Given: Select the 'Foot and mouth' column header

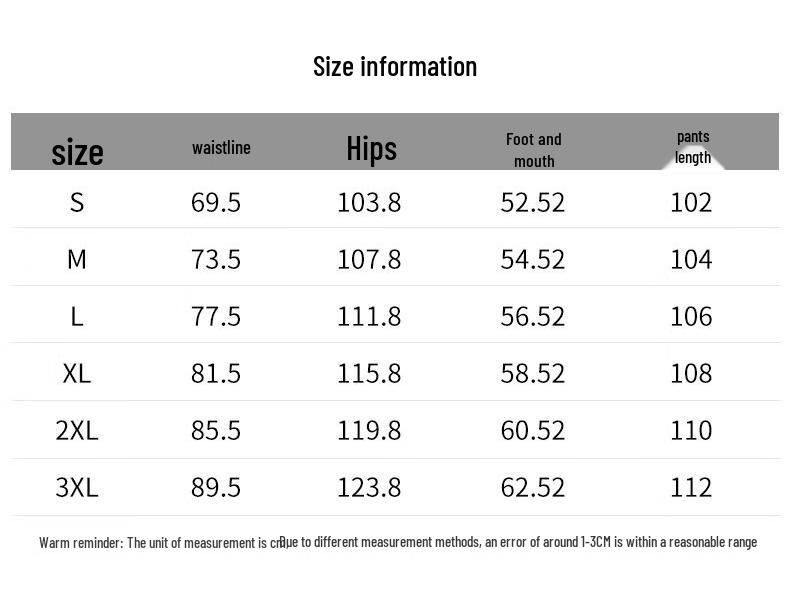Looking at the screenshot, I should pyautogui.click(x=533, y=150).
